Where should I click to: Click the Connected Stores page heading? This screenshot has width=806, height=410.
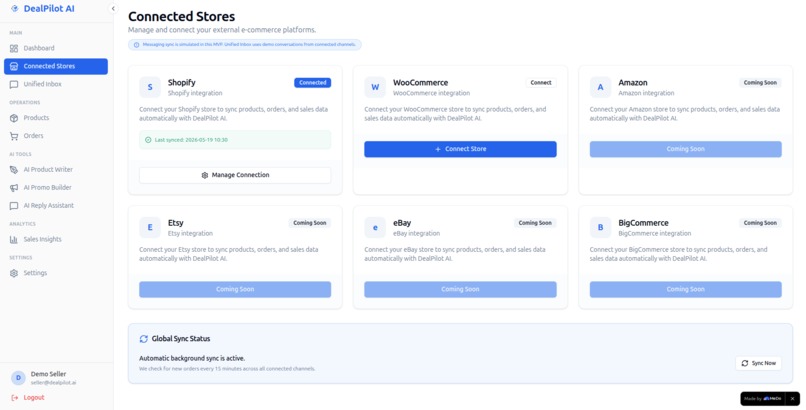pyautogui.click(x=181, y=16)
